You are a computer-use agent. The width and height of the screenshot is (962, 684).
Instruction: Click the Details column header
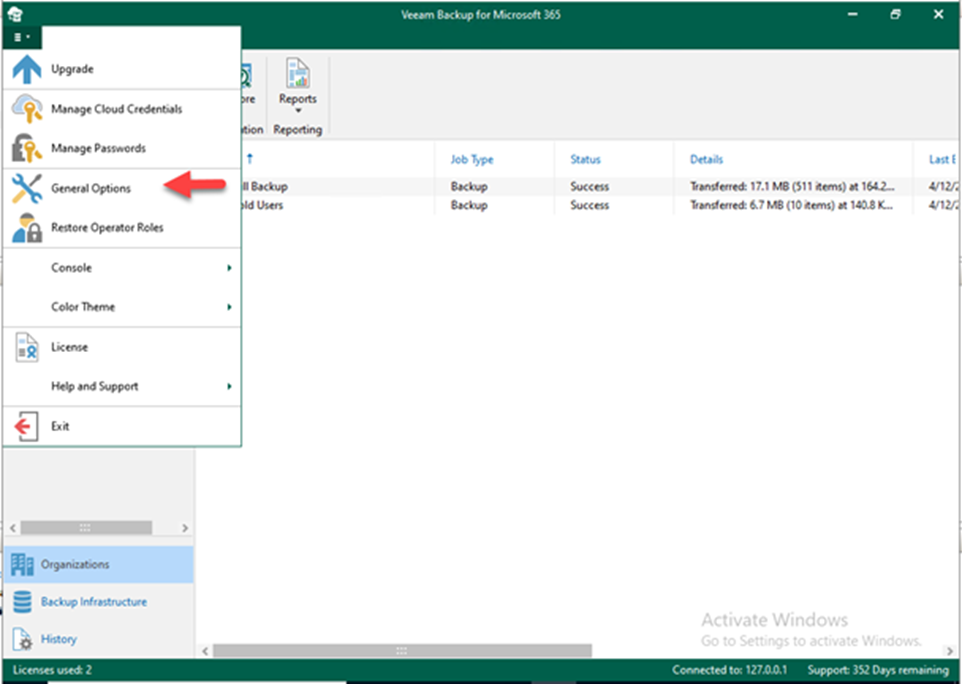(706, 159)
